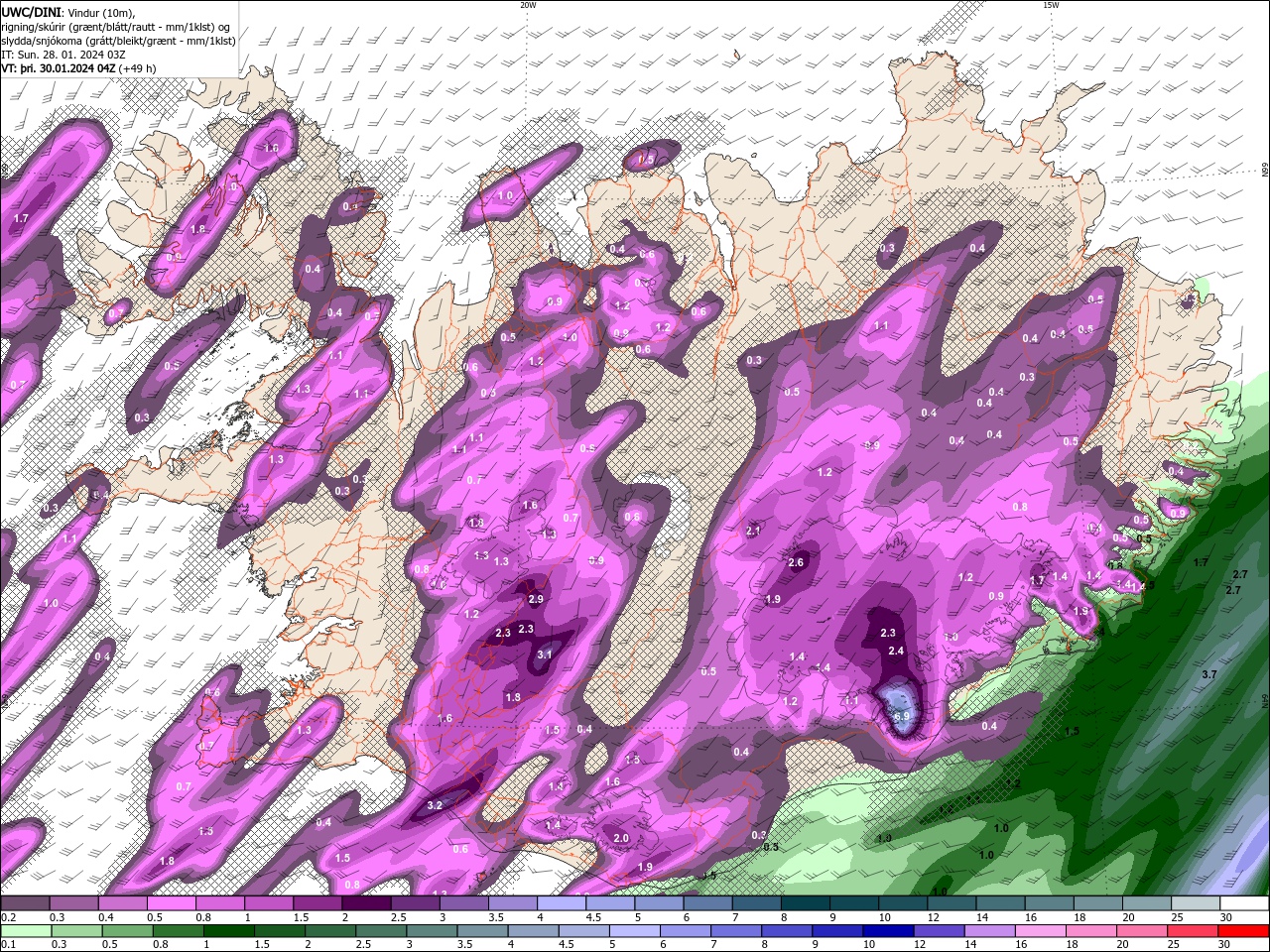The width and height of the screenshot is (1270, 952).
Task: Click the 2.0 value on the map
Action: click(x=622, y=838)
